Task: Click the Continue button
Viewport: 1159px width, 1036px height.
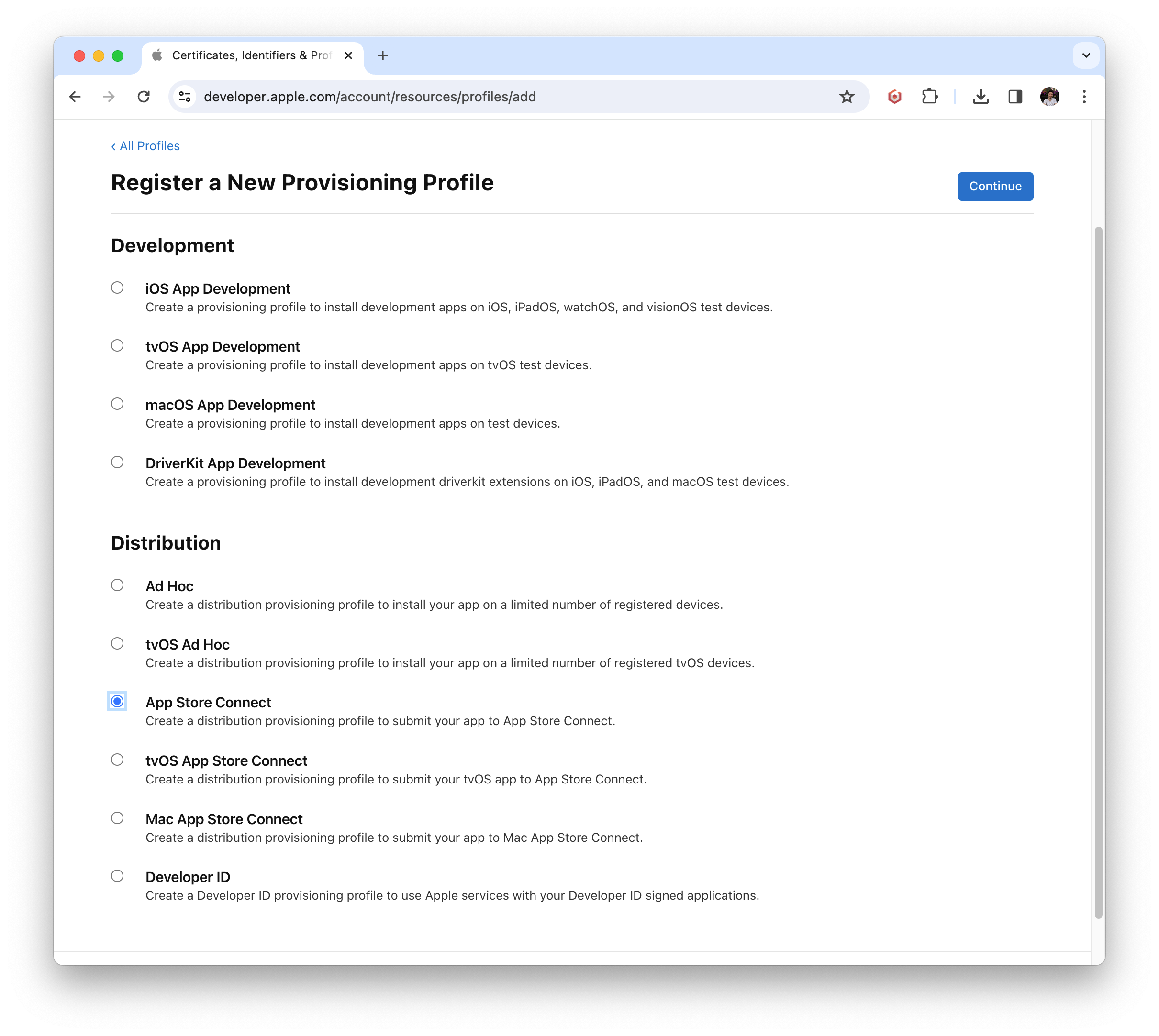Action: pos(995,186)
